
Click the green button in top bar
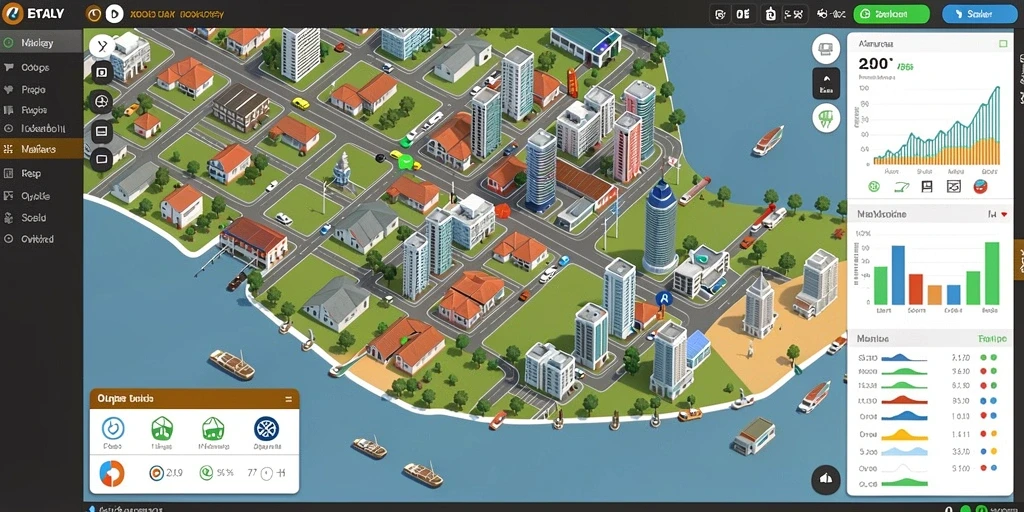pos(891,14)
